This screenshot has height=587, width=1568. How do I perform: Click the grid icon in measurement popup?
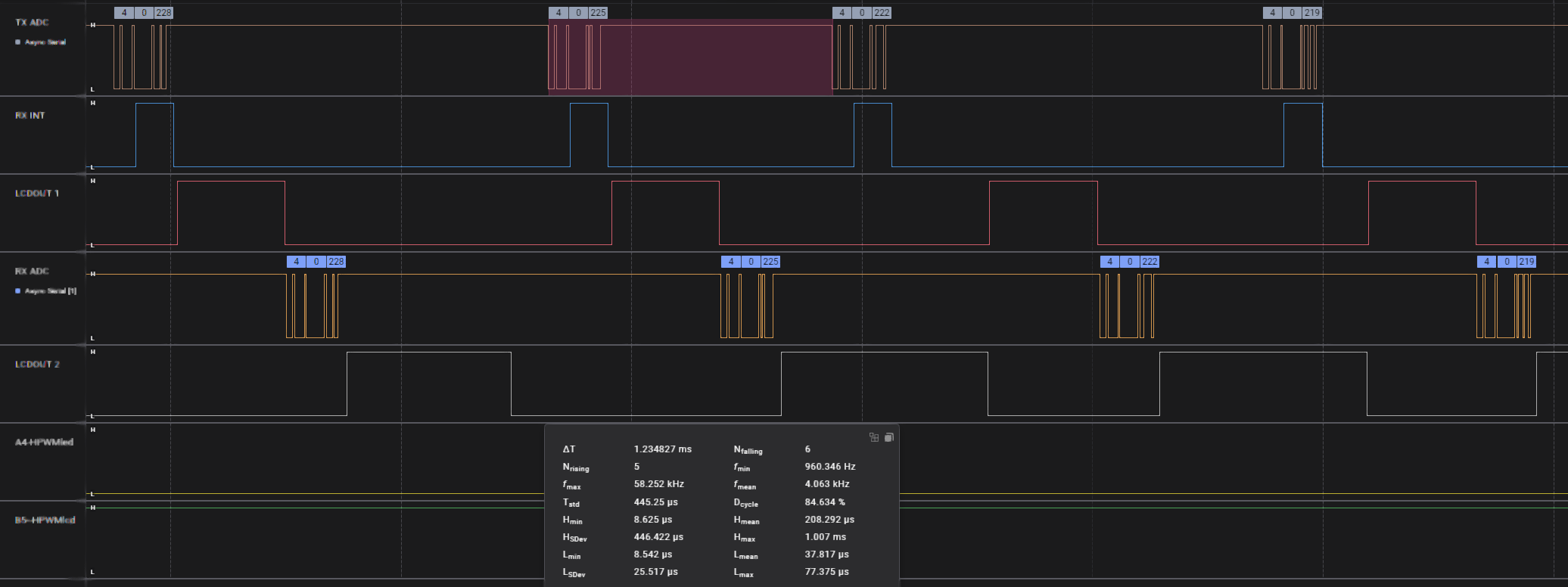click(x=874, y=437)
